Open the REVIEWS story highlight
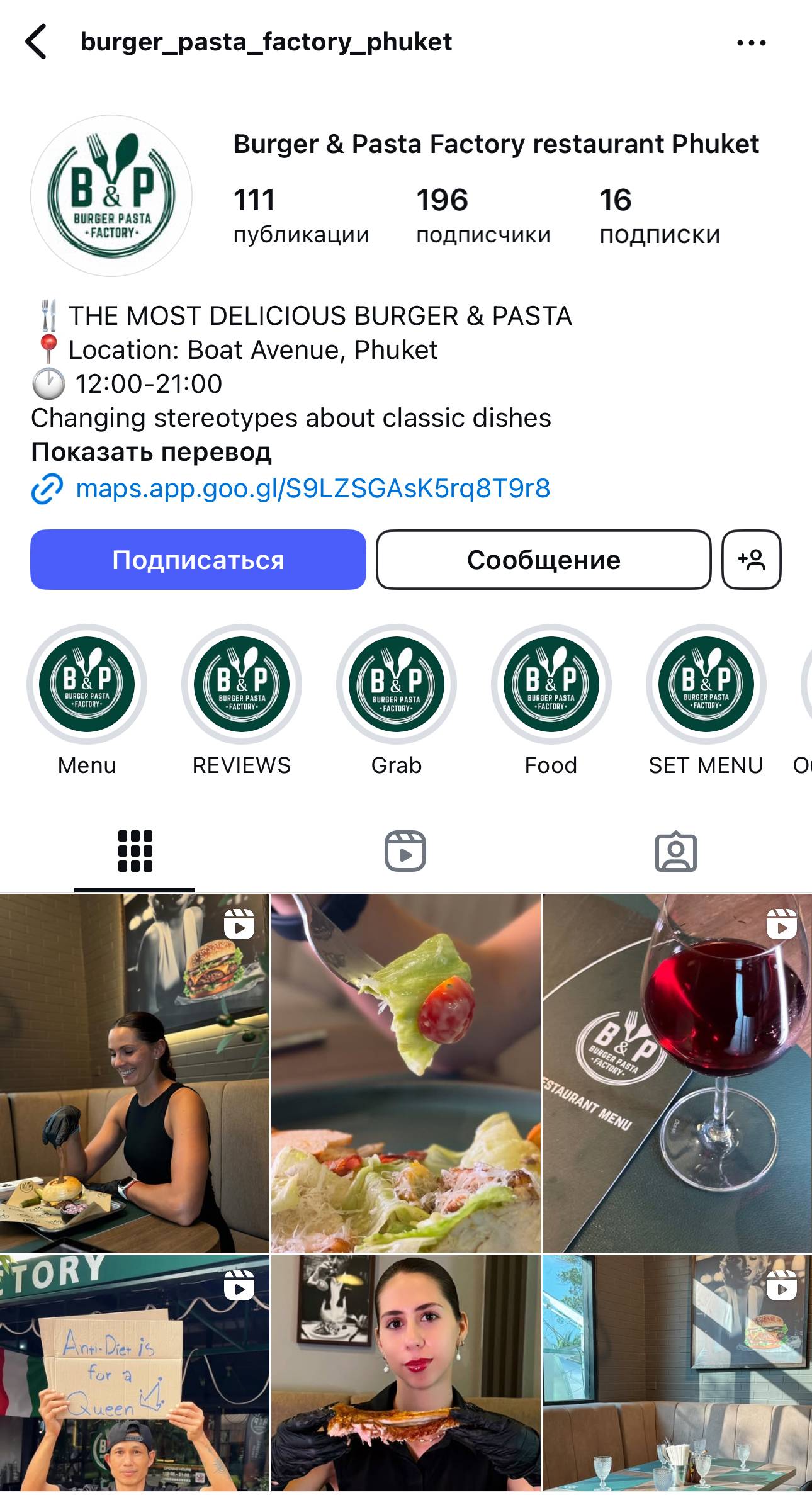The width and height of the screenshot is (812, 1495). pos(242,684)
